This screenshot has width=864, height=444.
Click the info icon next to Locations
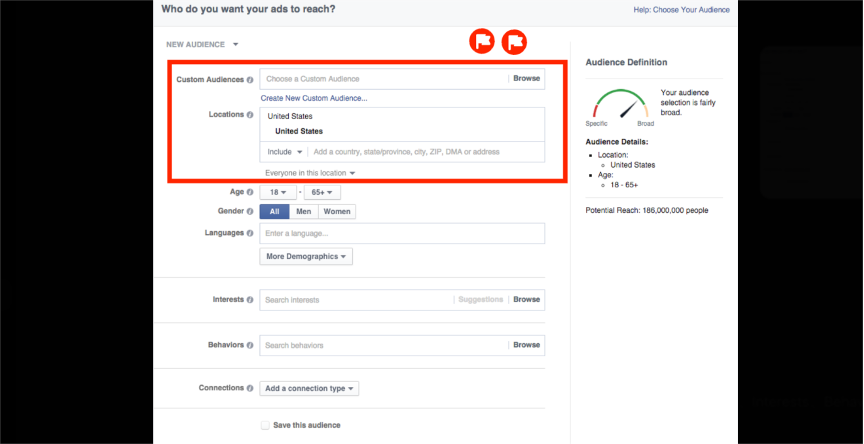tap(250, 115)
